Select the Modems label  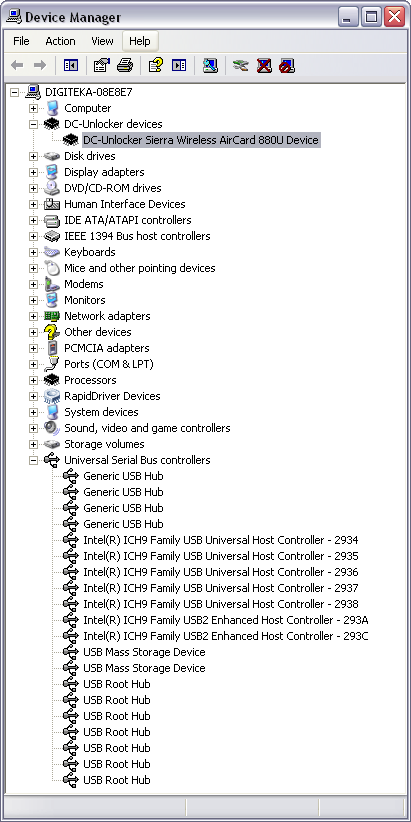pos(84,284)
